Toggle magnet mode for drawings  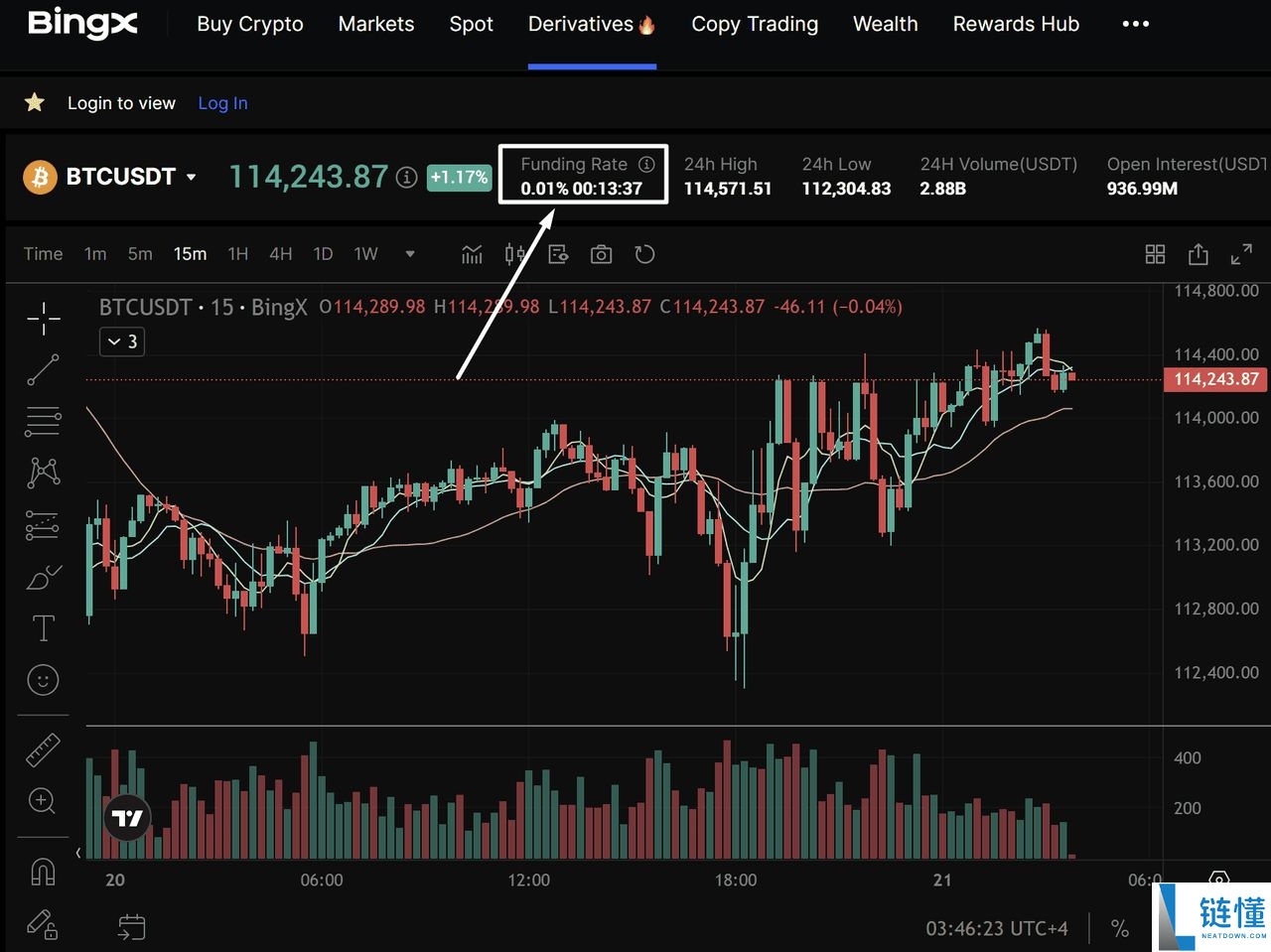(x=43, y=872)
